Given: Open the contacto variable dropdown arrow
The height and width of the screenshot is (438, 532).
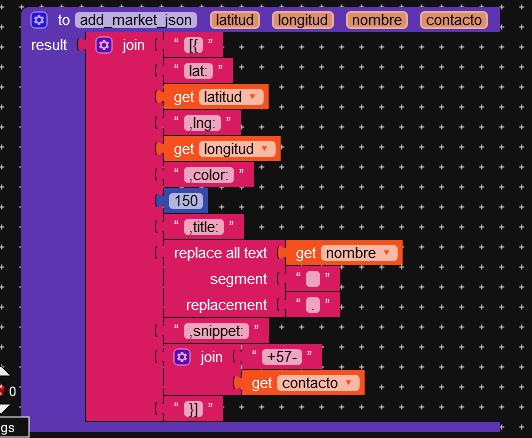Looking at the screenshot, I should pos(348,383).
